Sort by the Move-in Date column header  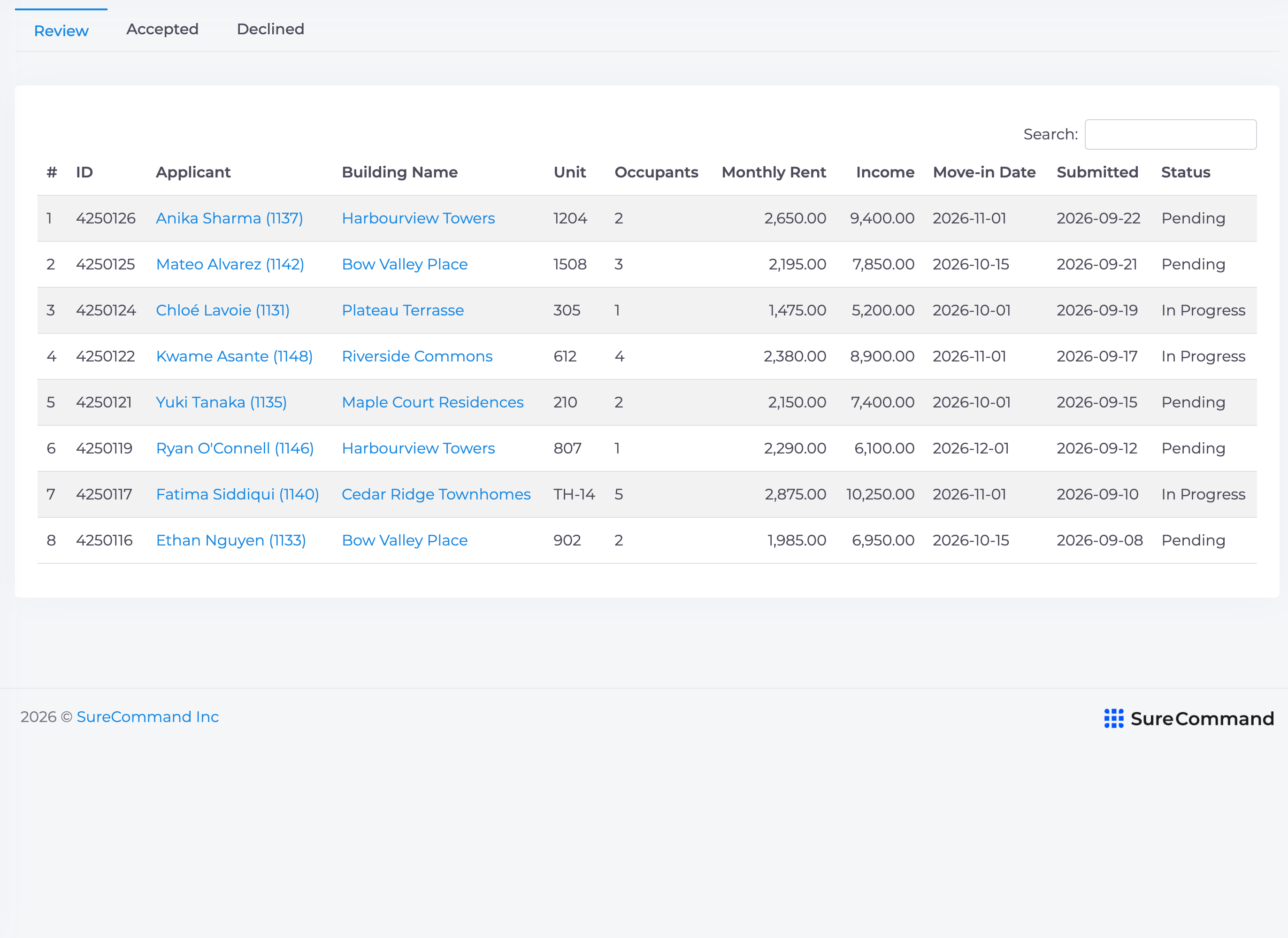(x=984, y=172)
